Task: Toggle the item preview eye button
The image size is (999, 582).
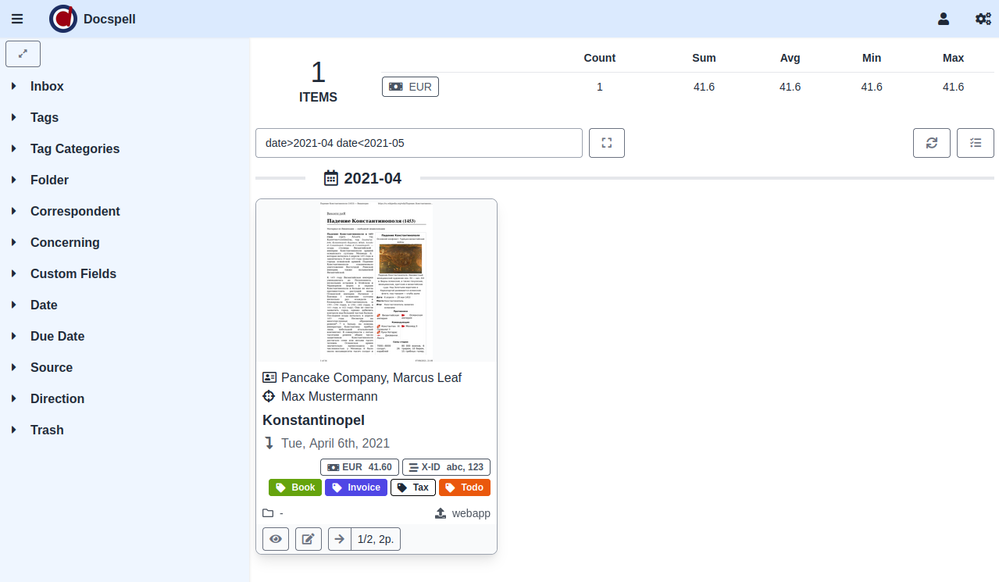Action: pos(276,539)
